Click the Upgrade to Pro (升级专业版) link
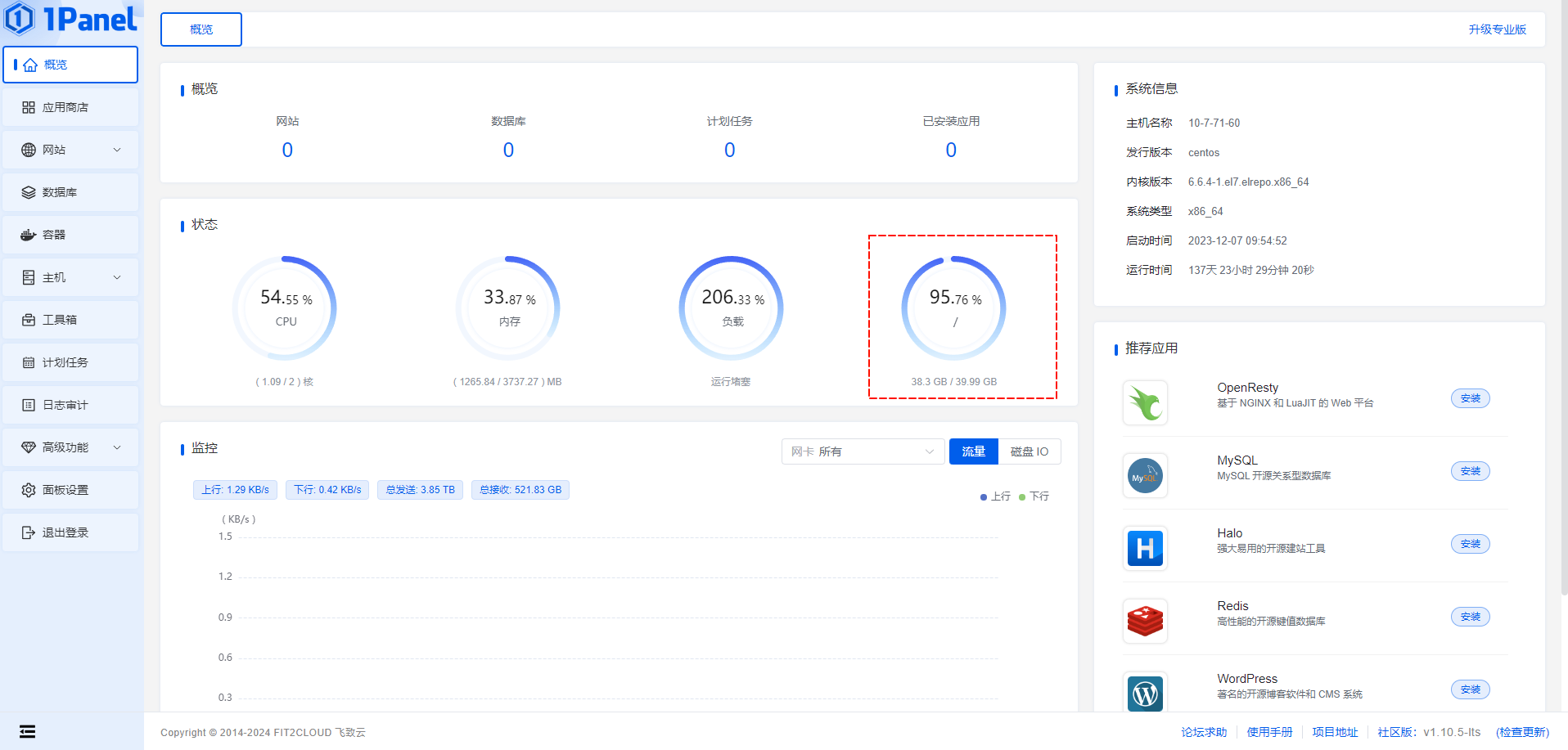The height and width of the screenshot is (750, 1568). point(1497,29)
